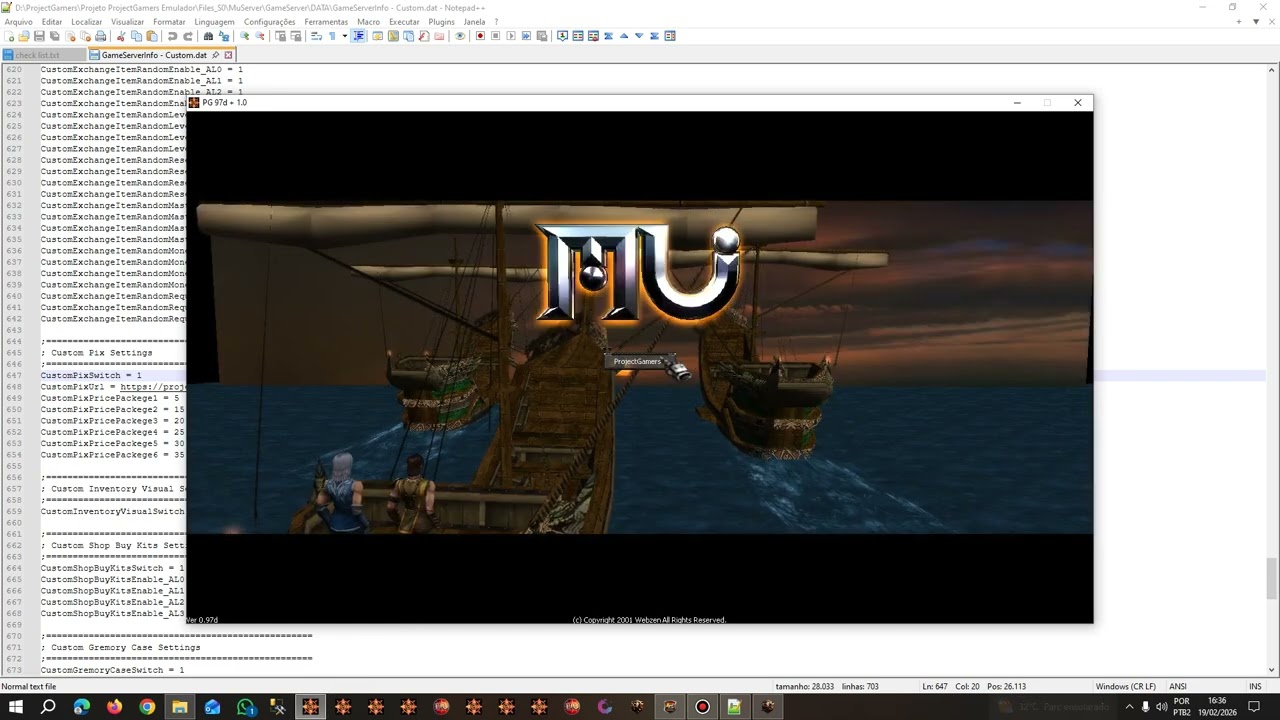The height and width of the screenshot is (720, 1280).
Task: Click the plus button beside the menu bar
Action: pyautogui.click(x=1239, y=21)
